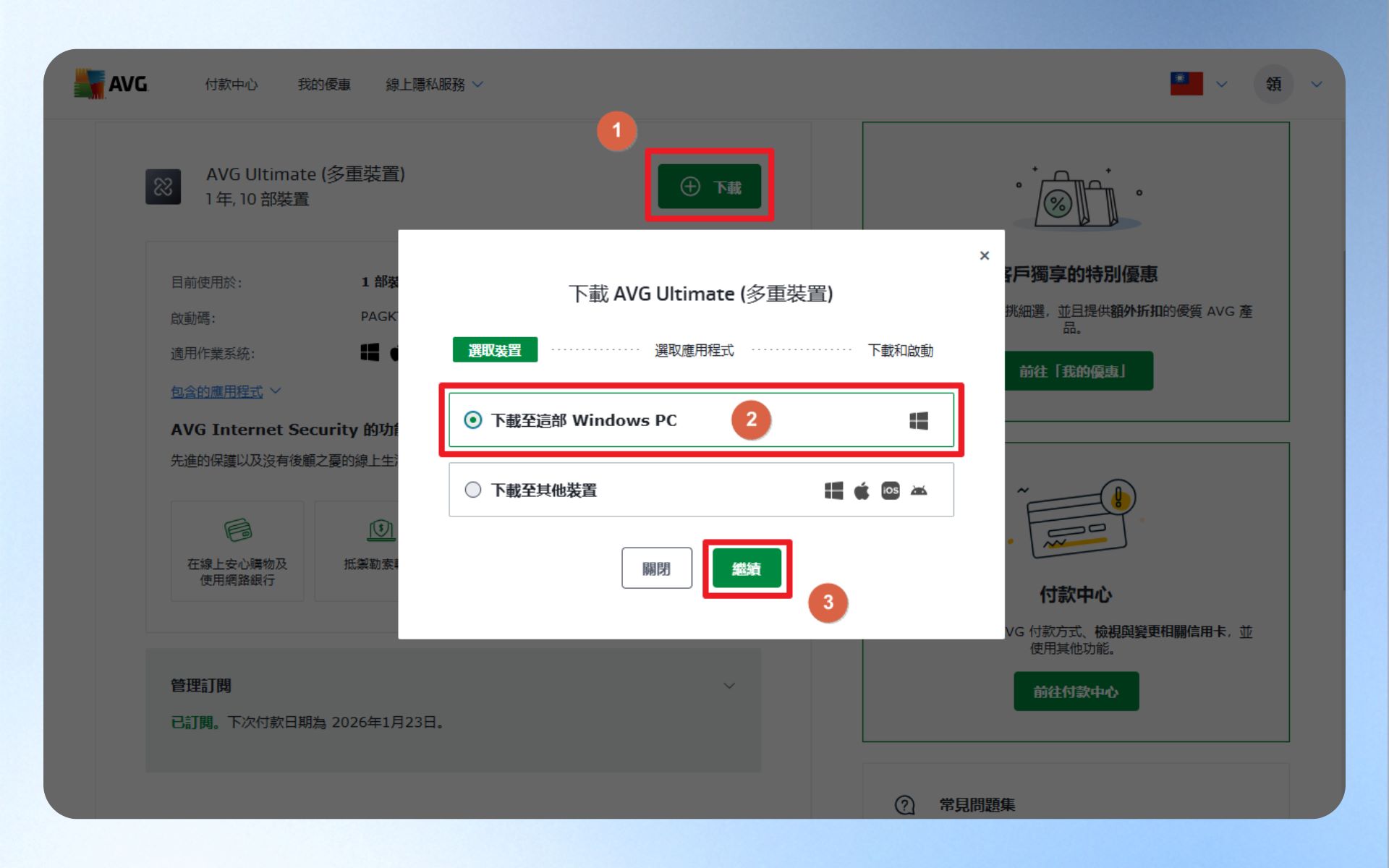Click the 在線上安心購物及使用網路銀行 feature text
The width and height of the screenshot is (1389, 868).
pos(237,571)
